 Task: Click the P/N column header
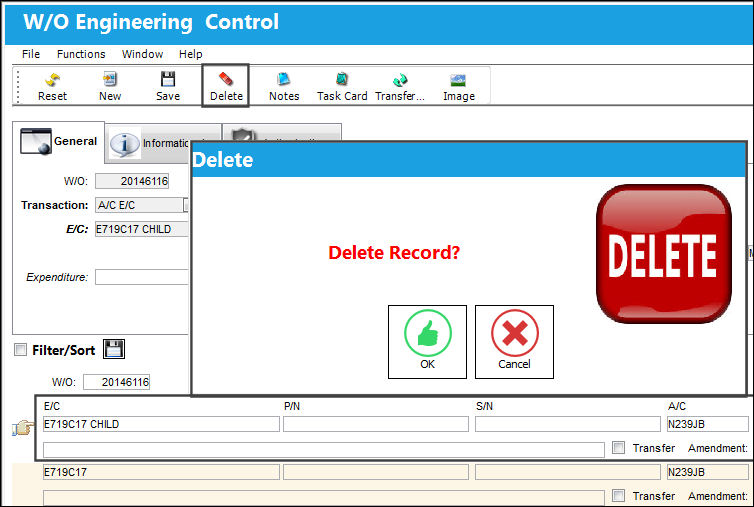tap(292, 406)
